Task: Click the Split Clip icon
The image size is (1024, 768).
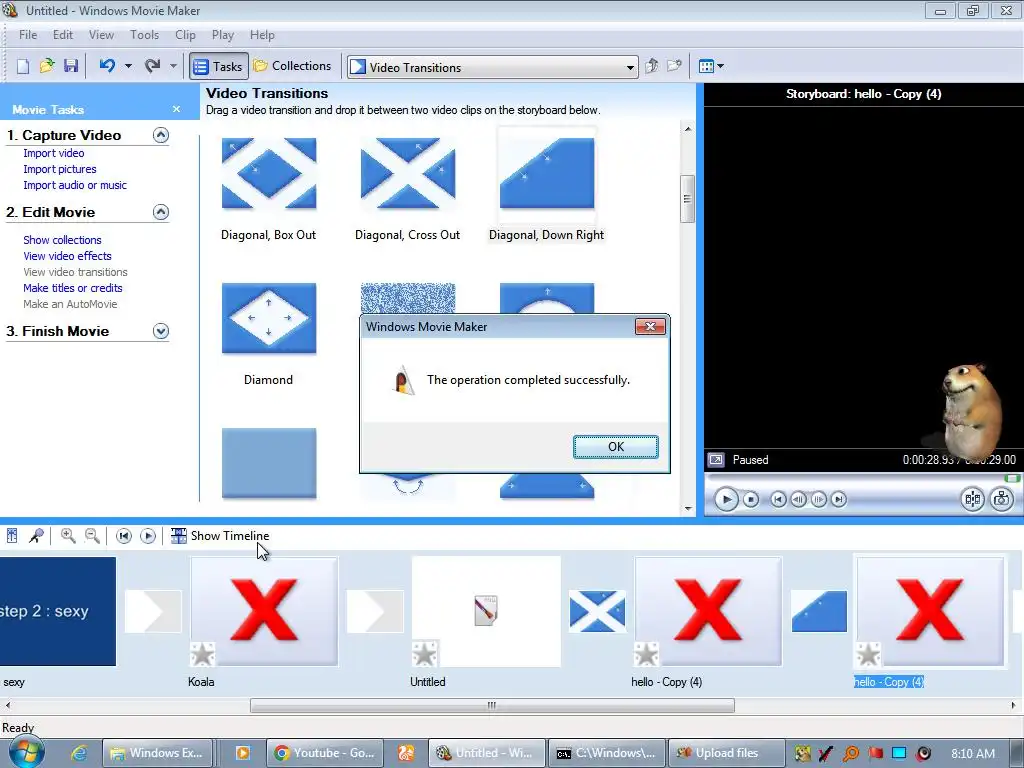Action: coord(972,500)
